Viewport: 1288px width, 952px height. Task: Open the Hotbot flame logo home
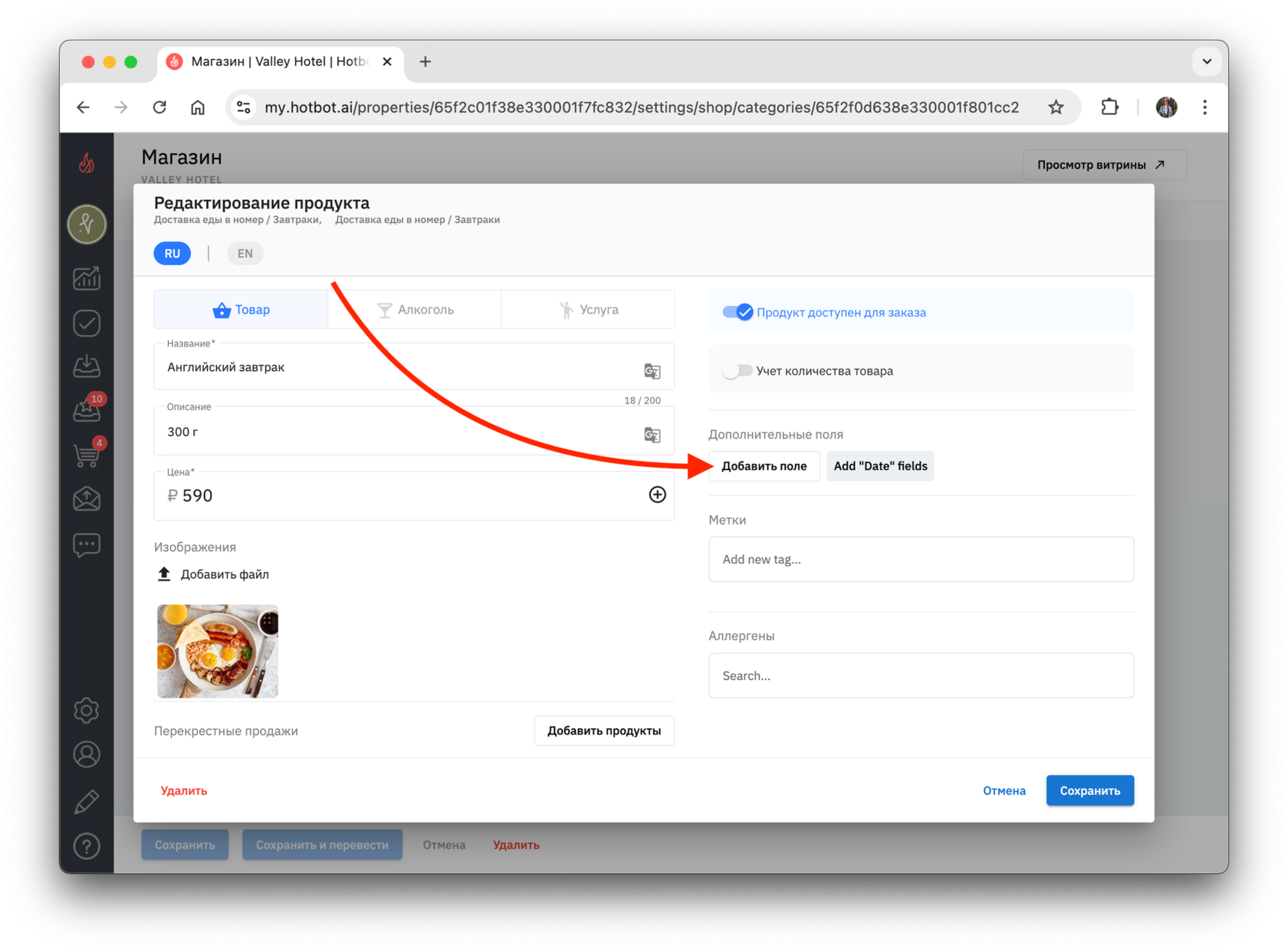pyautogui.click(x=87, y=162)
